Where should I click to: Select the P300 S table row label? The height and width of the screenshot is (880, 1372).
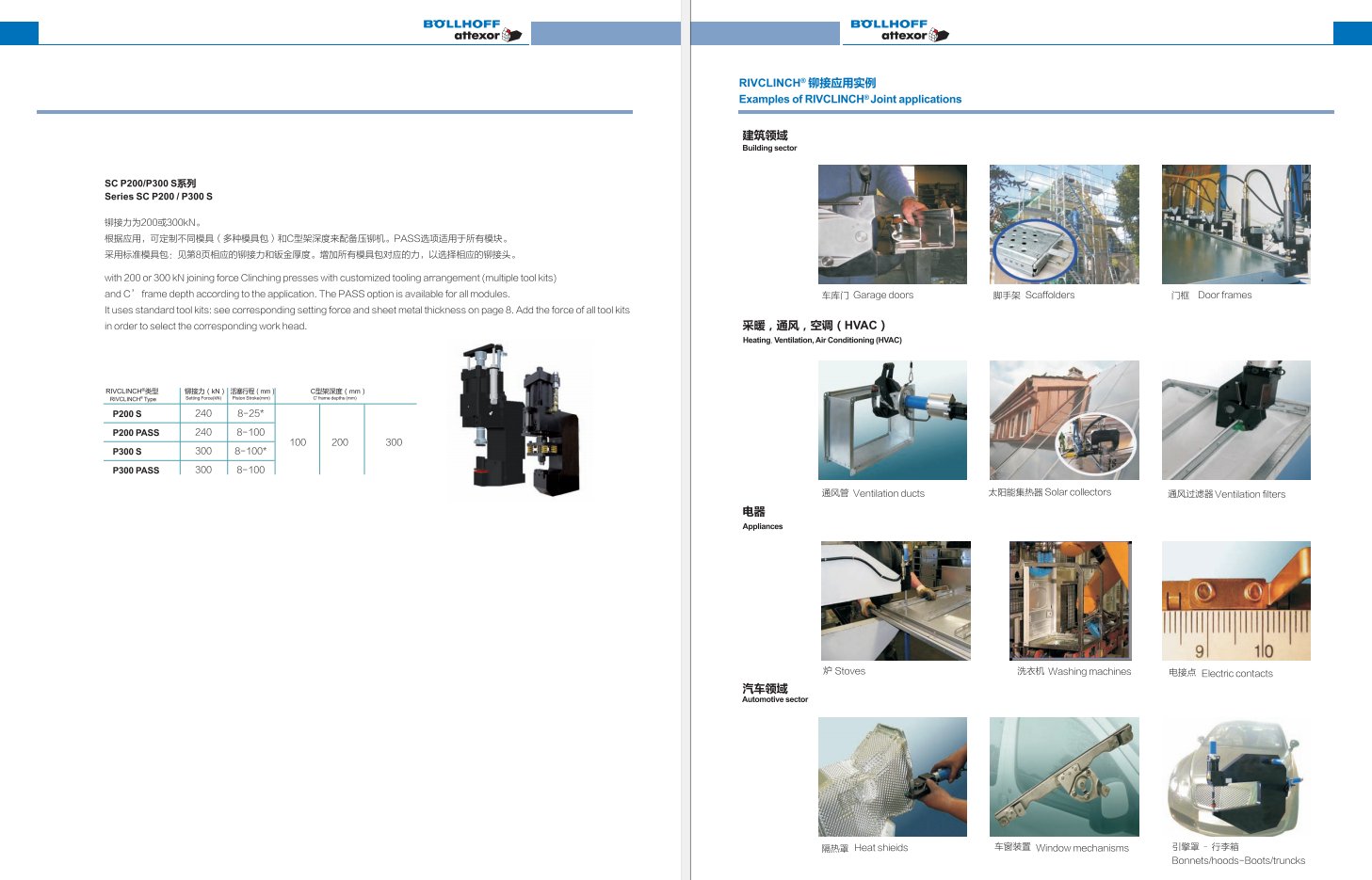click(x=127, y=452)
